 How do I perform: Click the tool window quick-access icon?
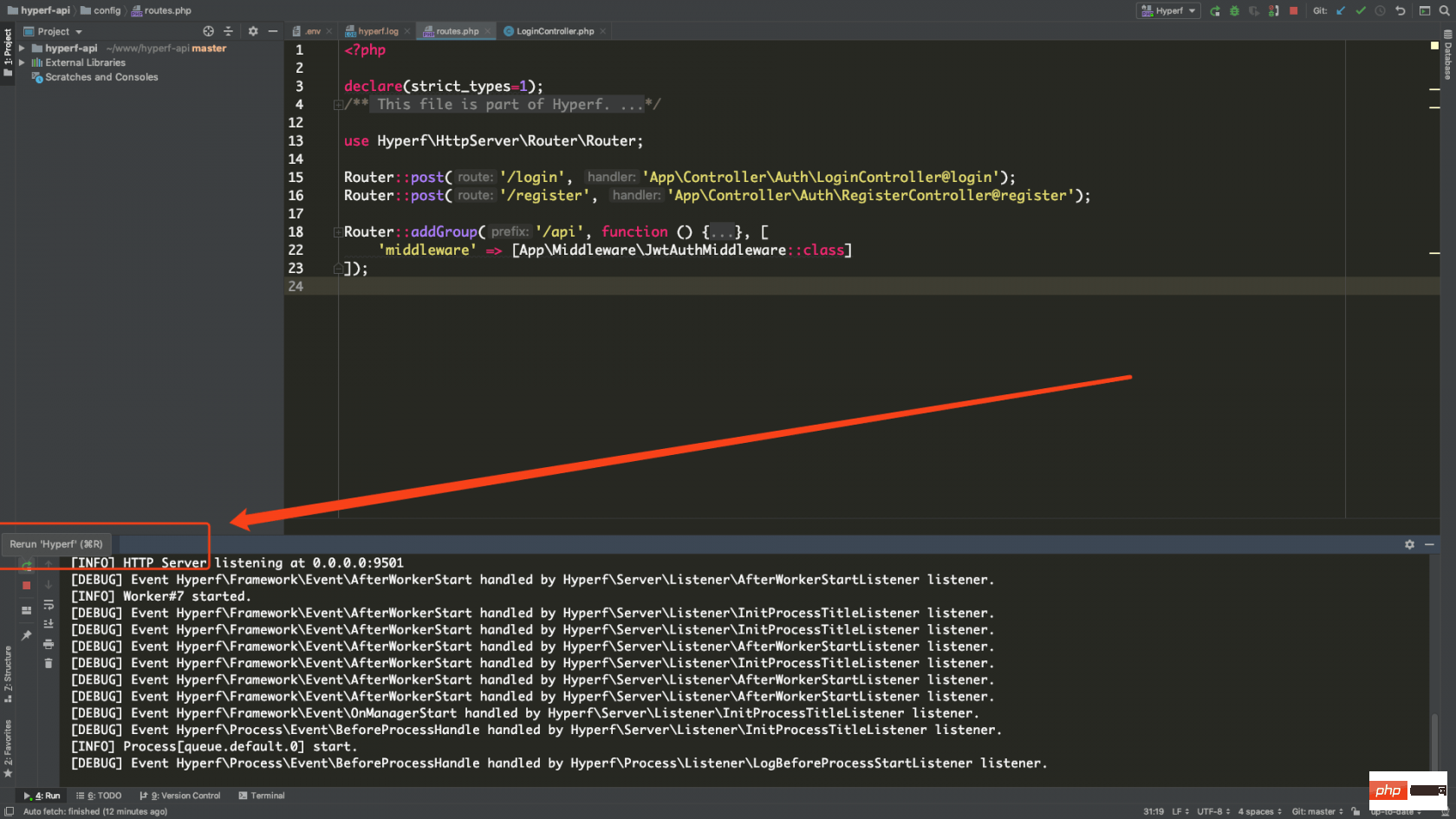click(x=9, y=812)
